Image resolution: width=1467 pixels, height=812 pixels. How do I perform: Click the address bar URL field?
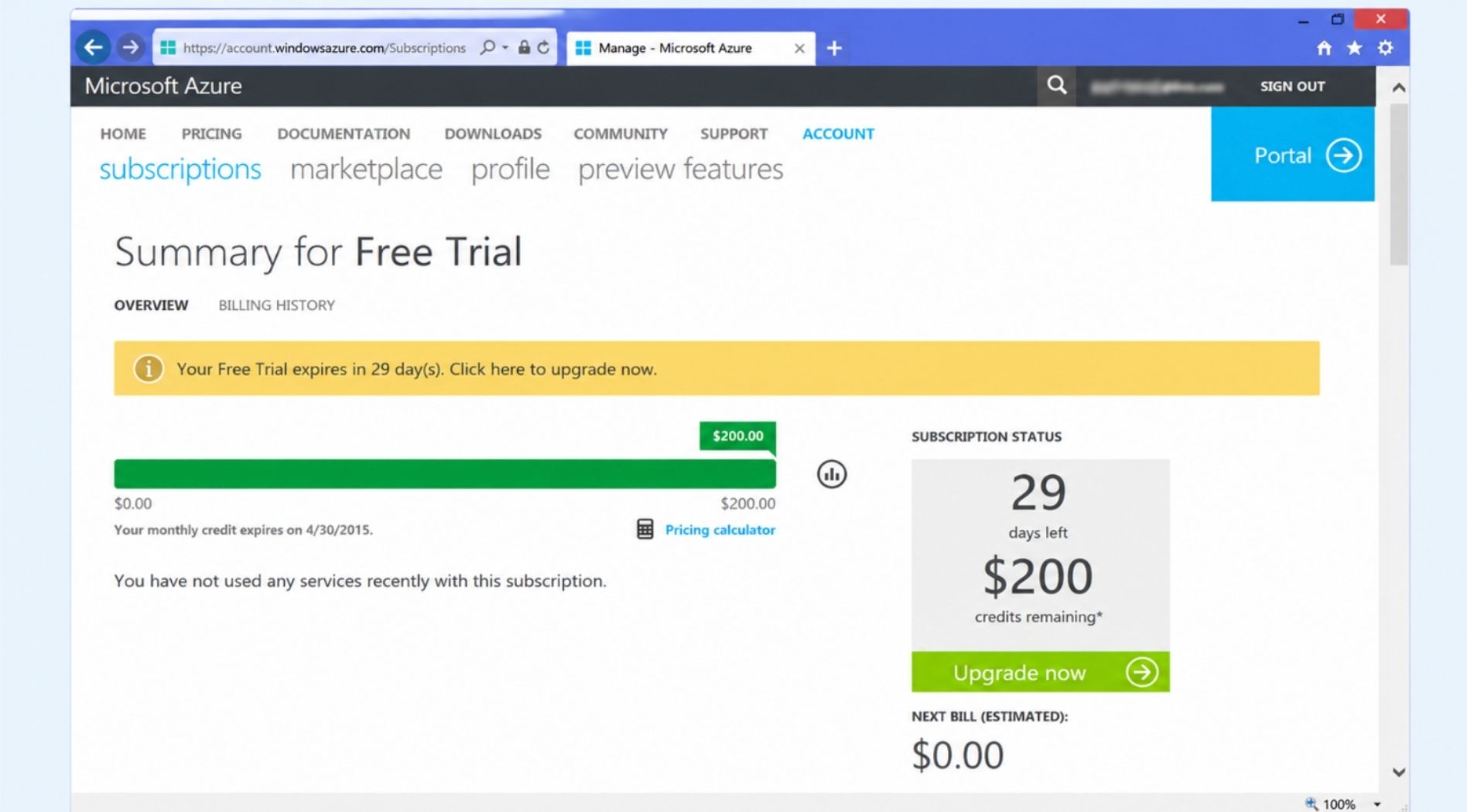(324, 48)
